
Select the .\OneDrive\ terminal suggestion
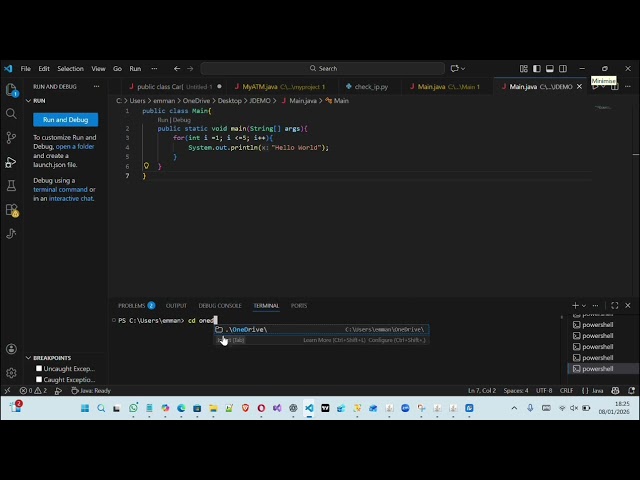coord(322,329)
